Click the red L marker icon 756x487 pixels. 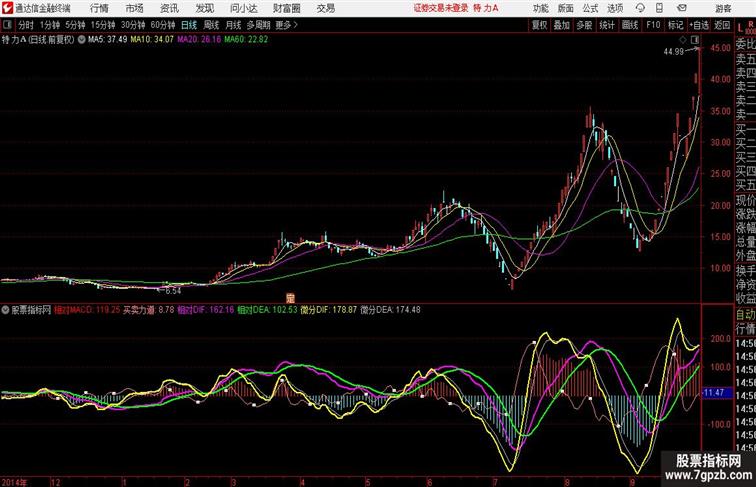coord(741,27)
